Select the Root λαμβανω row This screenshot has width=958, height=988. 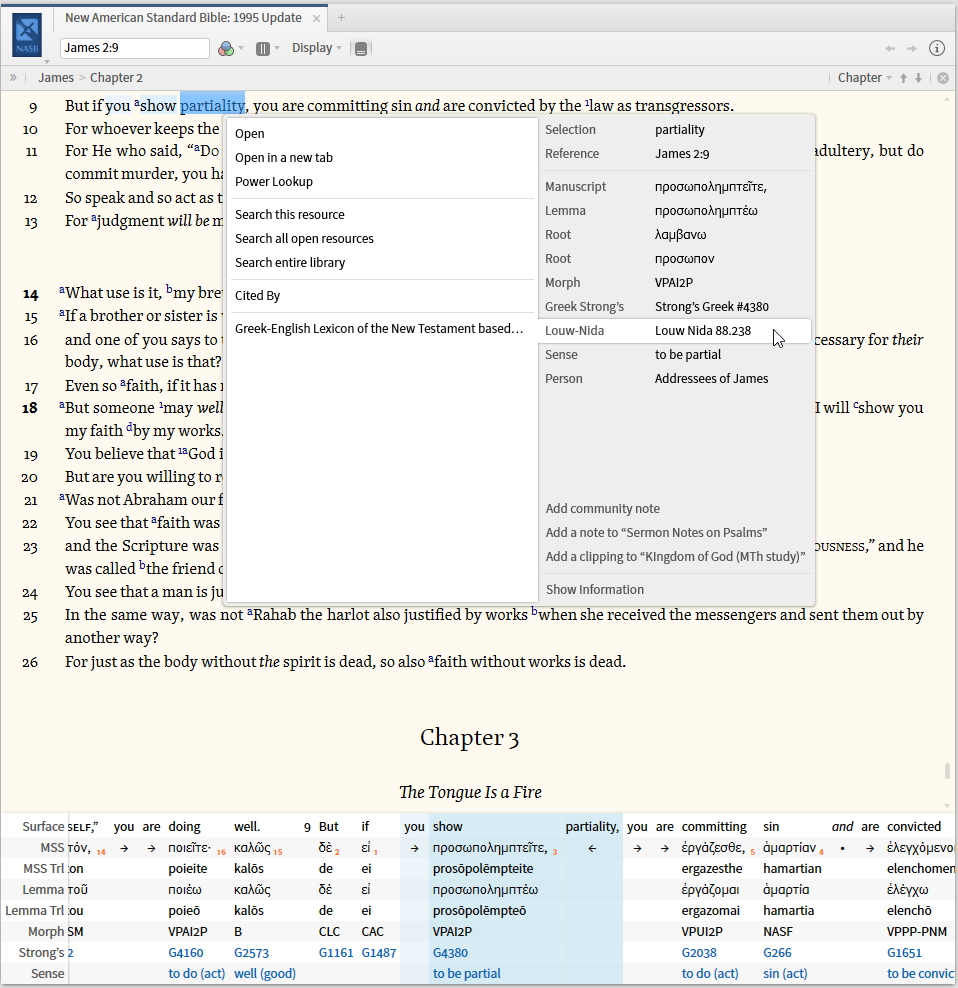(676, 234)
